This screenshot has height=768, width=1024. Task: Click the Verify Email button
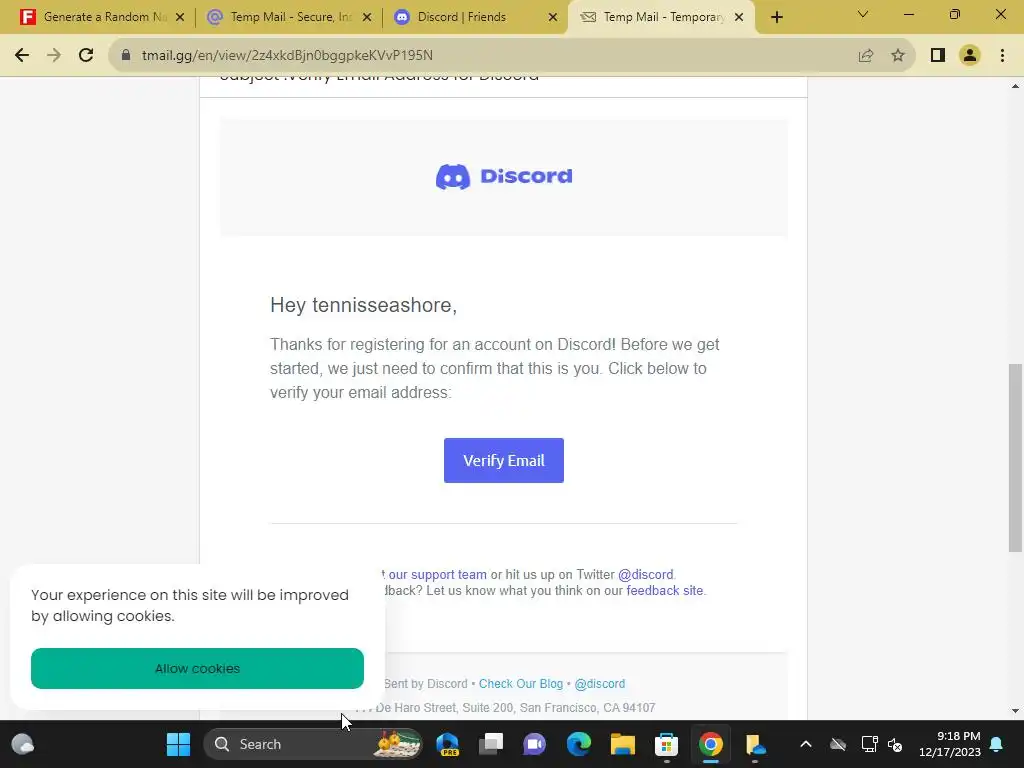tap(504, 460)
